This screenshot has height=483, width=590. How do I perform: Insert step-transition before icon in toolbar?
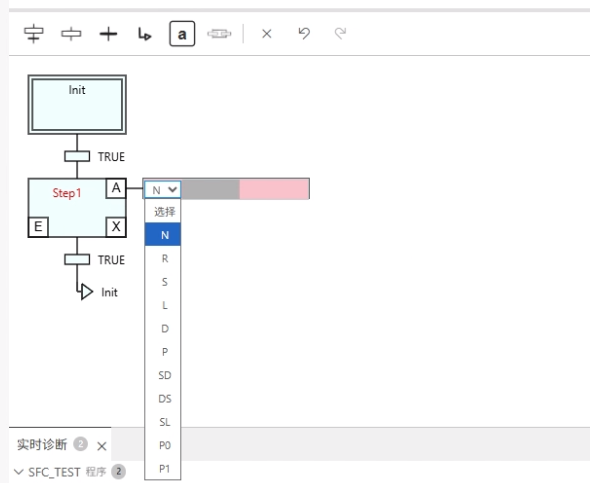34,34
